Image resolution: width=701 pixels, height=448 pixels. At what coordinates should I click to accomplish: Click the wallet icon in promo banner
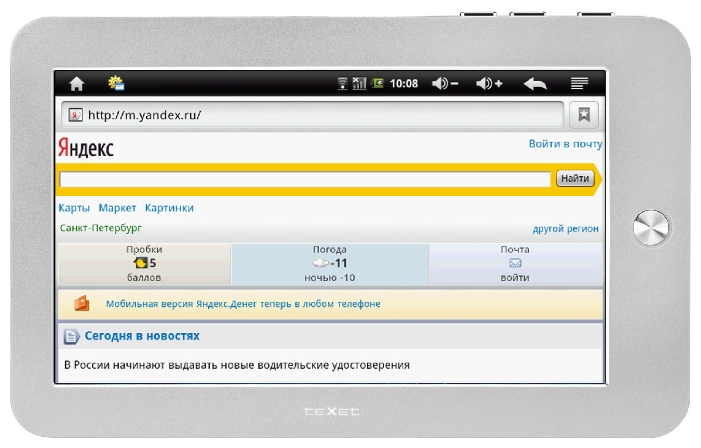82,304
